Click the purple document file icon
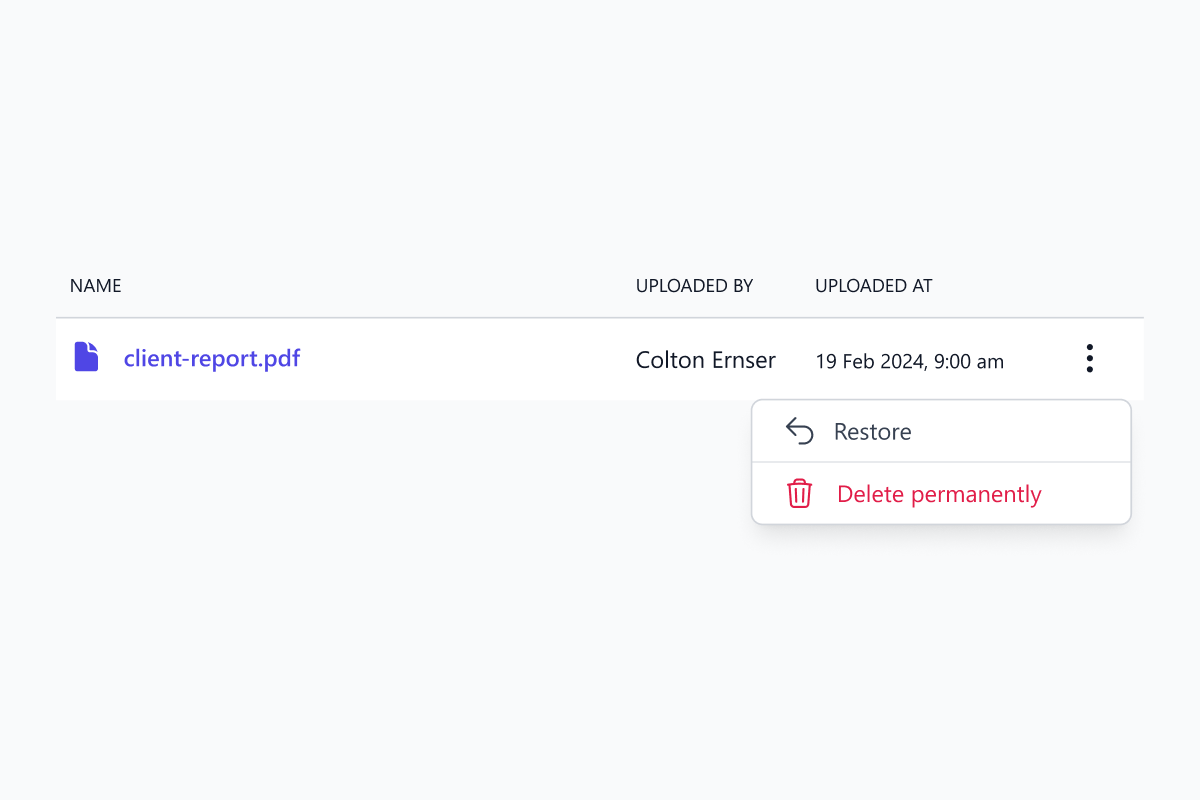 tap(87, 357)
